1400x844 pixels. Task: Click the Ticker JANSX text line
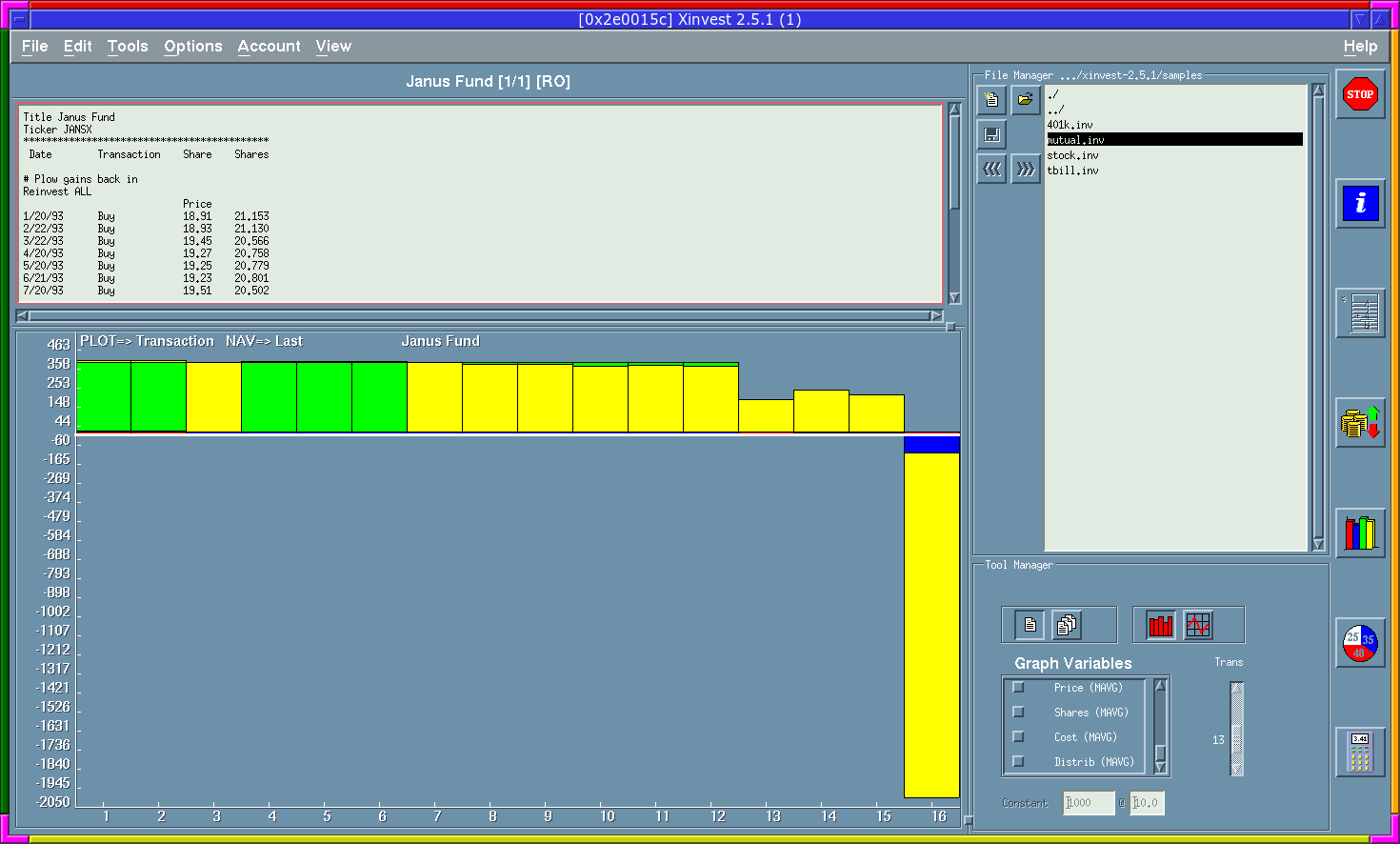[57, 130]
